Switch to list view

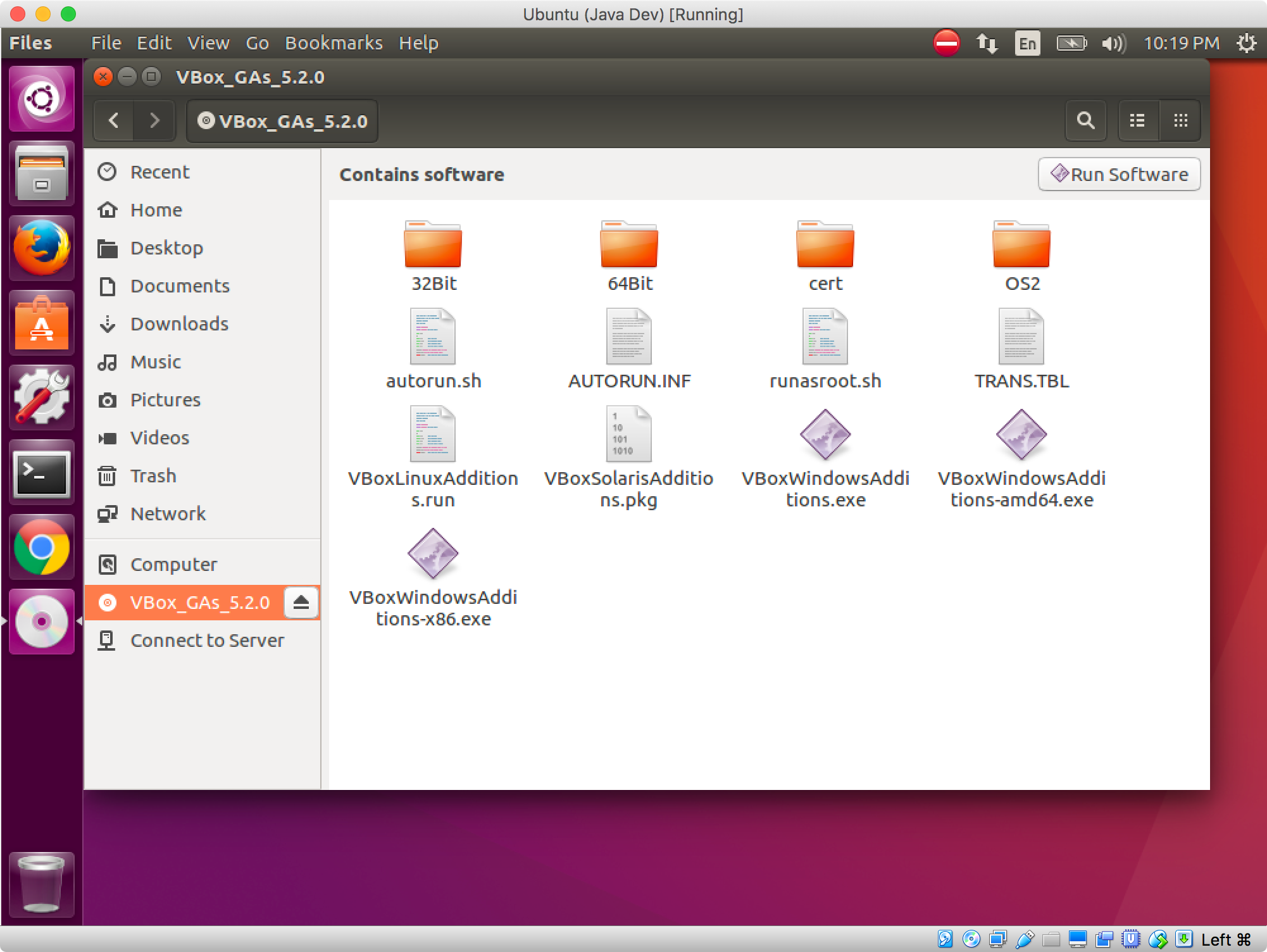coord(1137,120)
